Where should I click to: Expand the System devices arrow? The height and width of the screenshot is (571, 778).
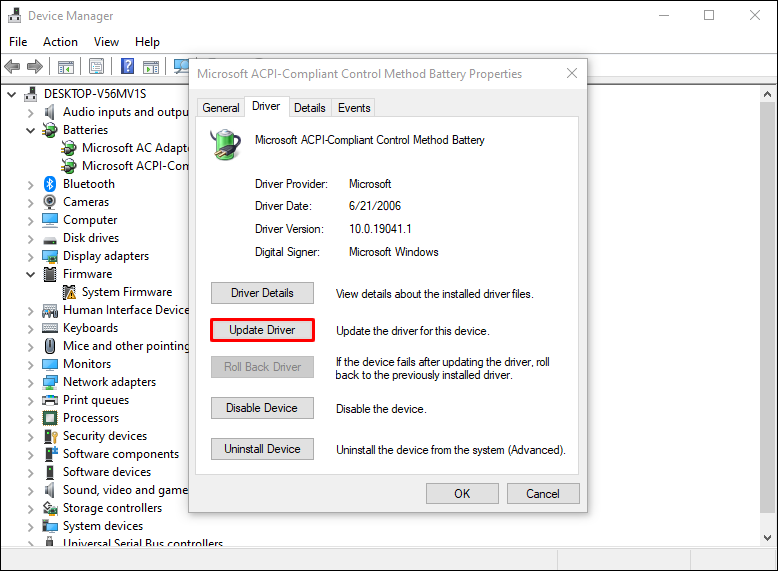click(x=31, y=527)
